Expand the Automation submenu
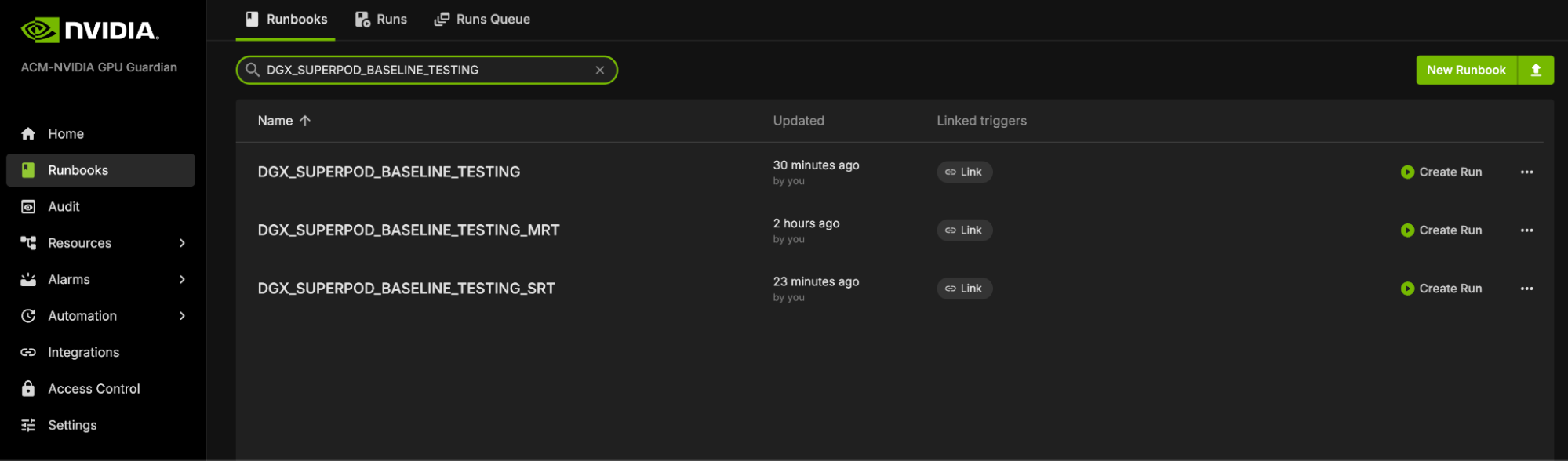The height and width of the screenshot is (461, 1568). tap(182, 316)
